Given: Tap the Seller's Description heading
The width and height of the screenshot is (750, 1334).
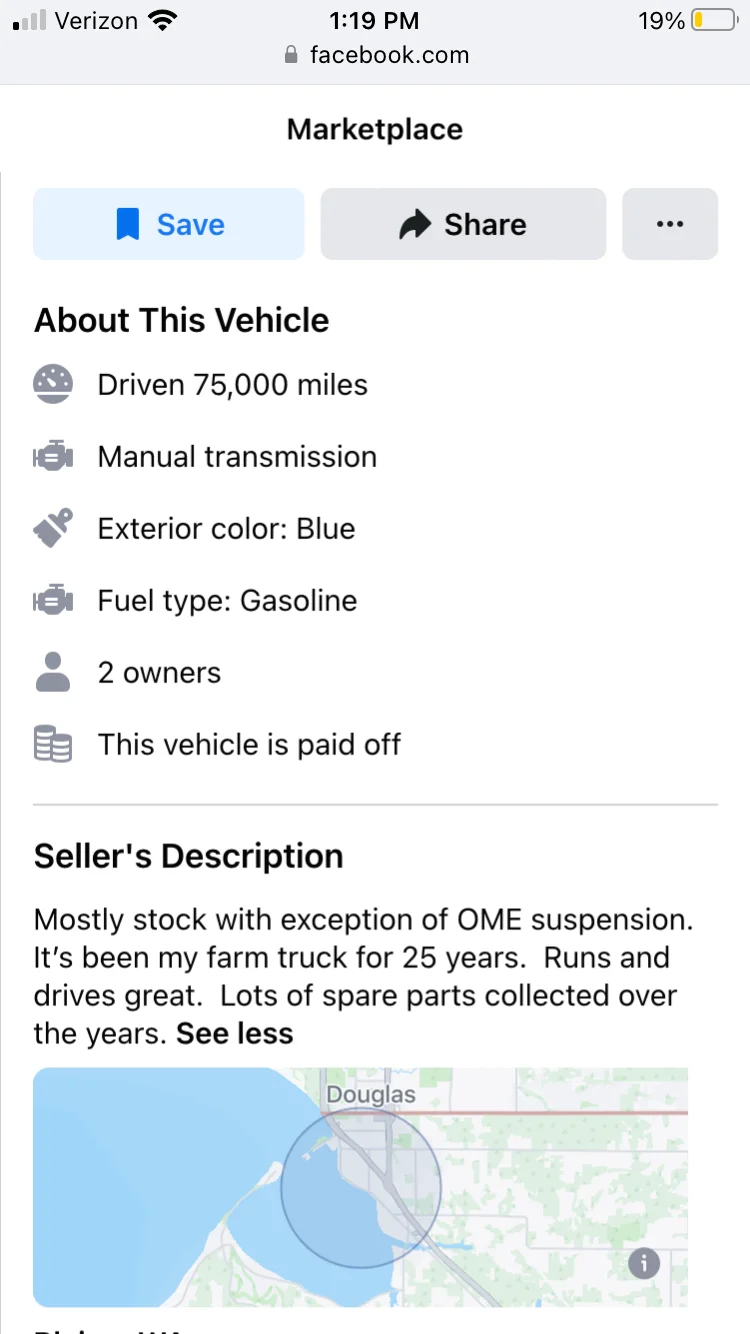Looking at the screenshot, I should (x=189, y=856).
